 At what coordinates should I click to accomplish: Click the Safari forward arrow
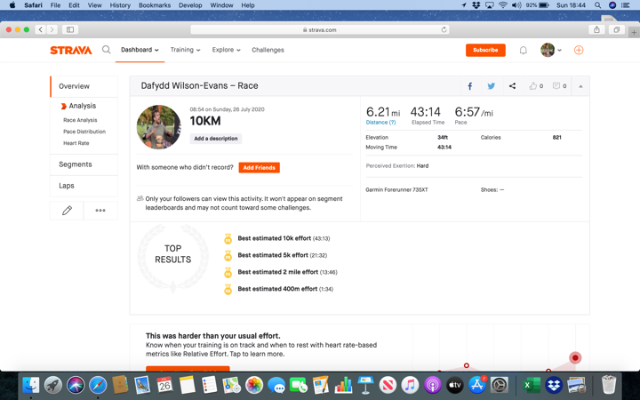pyautogui.click(x=52, y=29)
